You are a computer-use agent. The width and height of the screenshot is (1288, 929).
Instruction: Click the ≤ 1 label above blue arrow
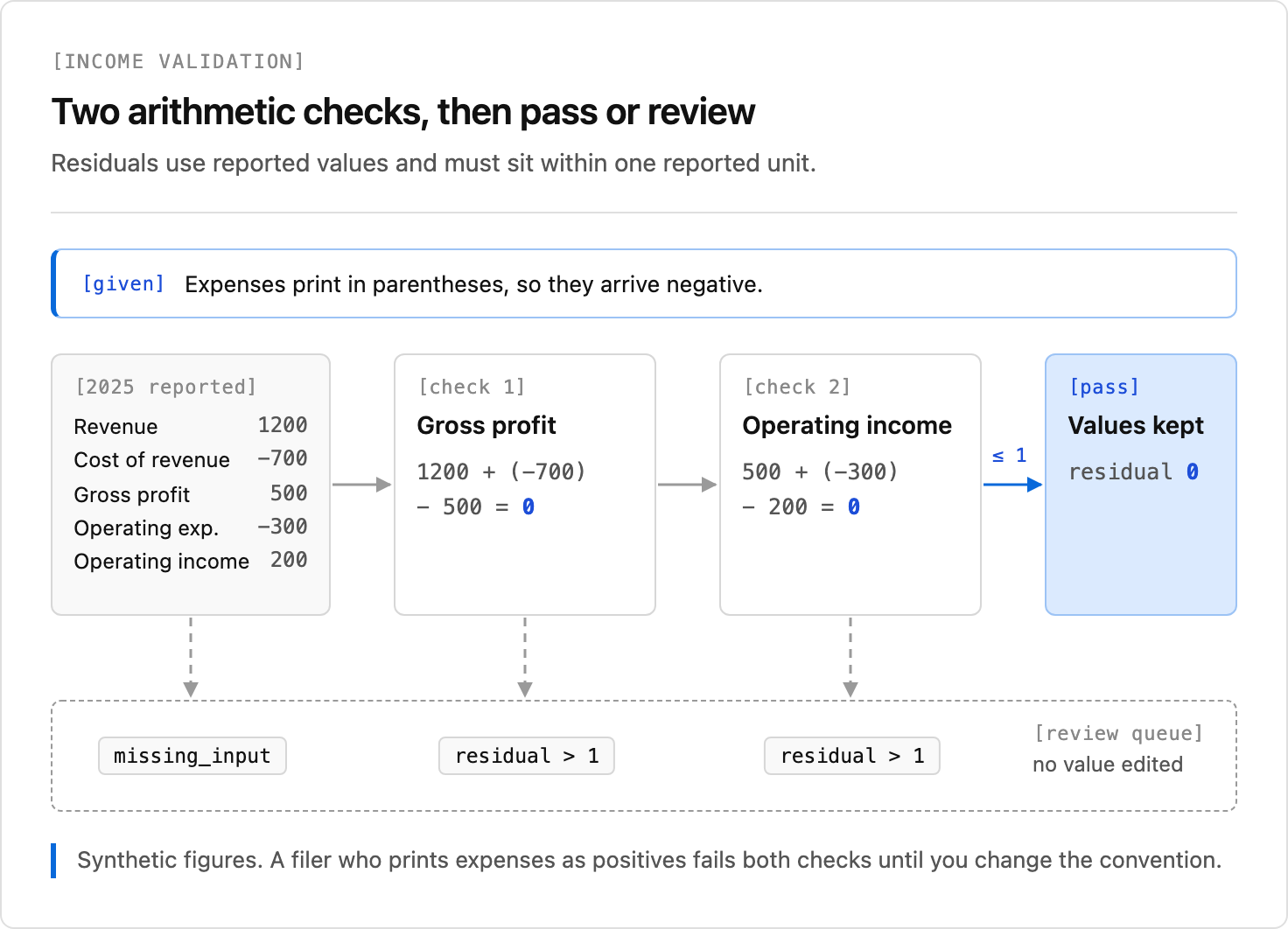(x=1009, y=455)
